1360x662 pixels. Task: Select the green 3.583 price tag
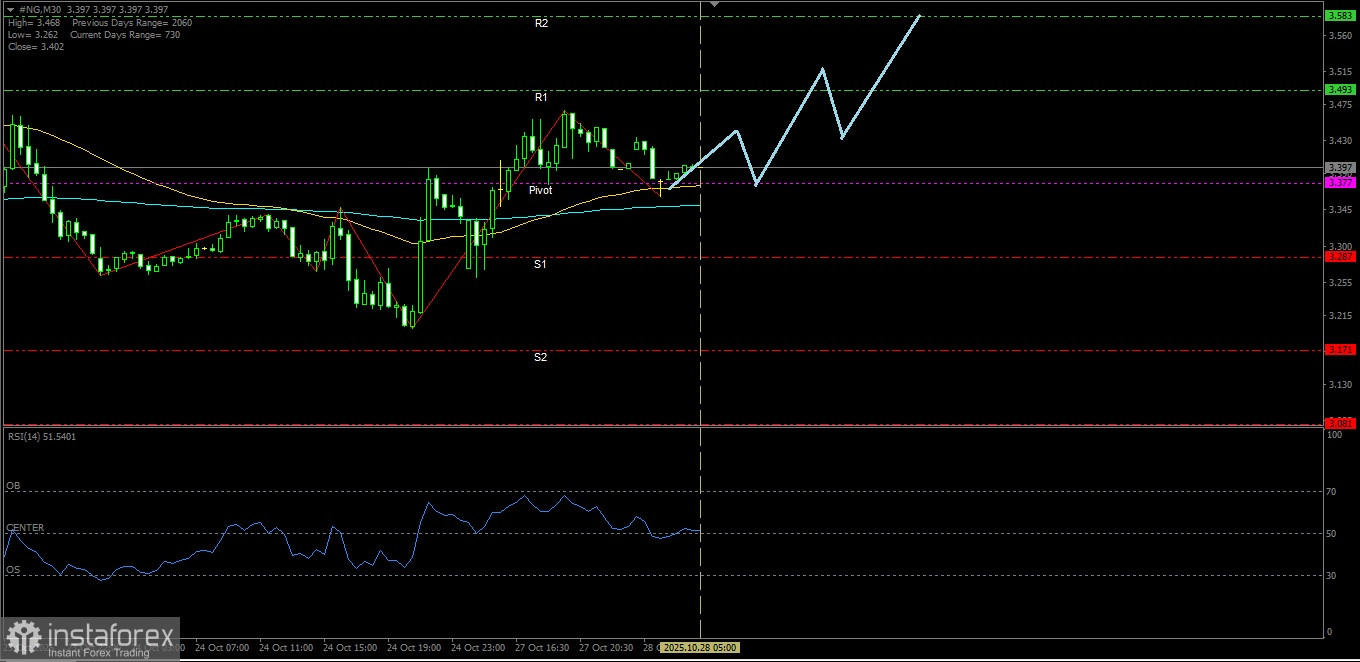1340,15
